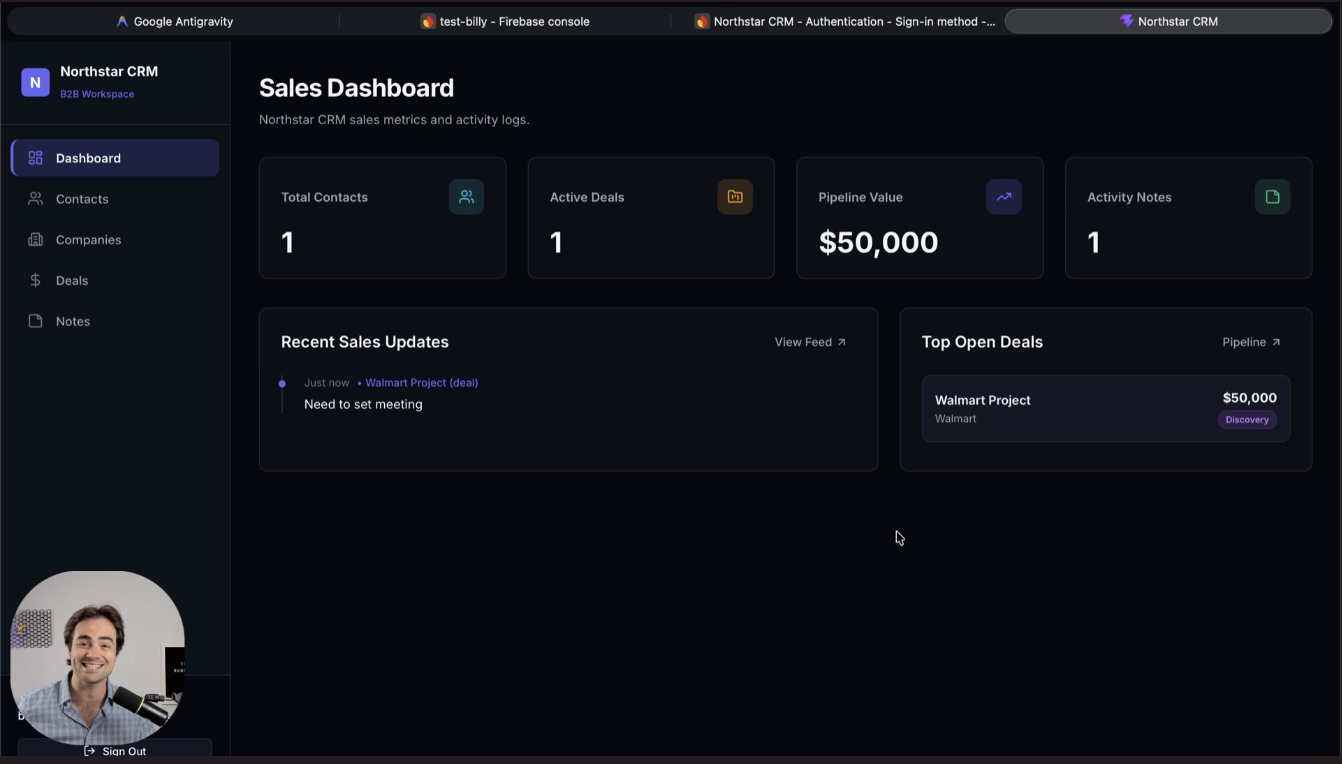The image size is (1342, 764).
Task: Click the 'B2B Workspace' label
Action: (97, 94)
